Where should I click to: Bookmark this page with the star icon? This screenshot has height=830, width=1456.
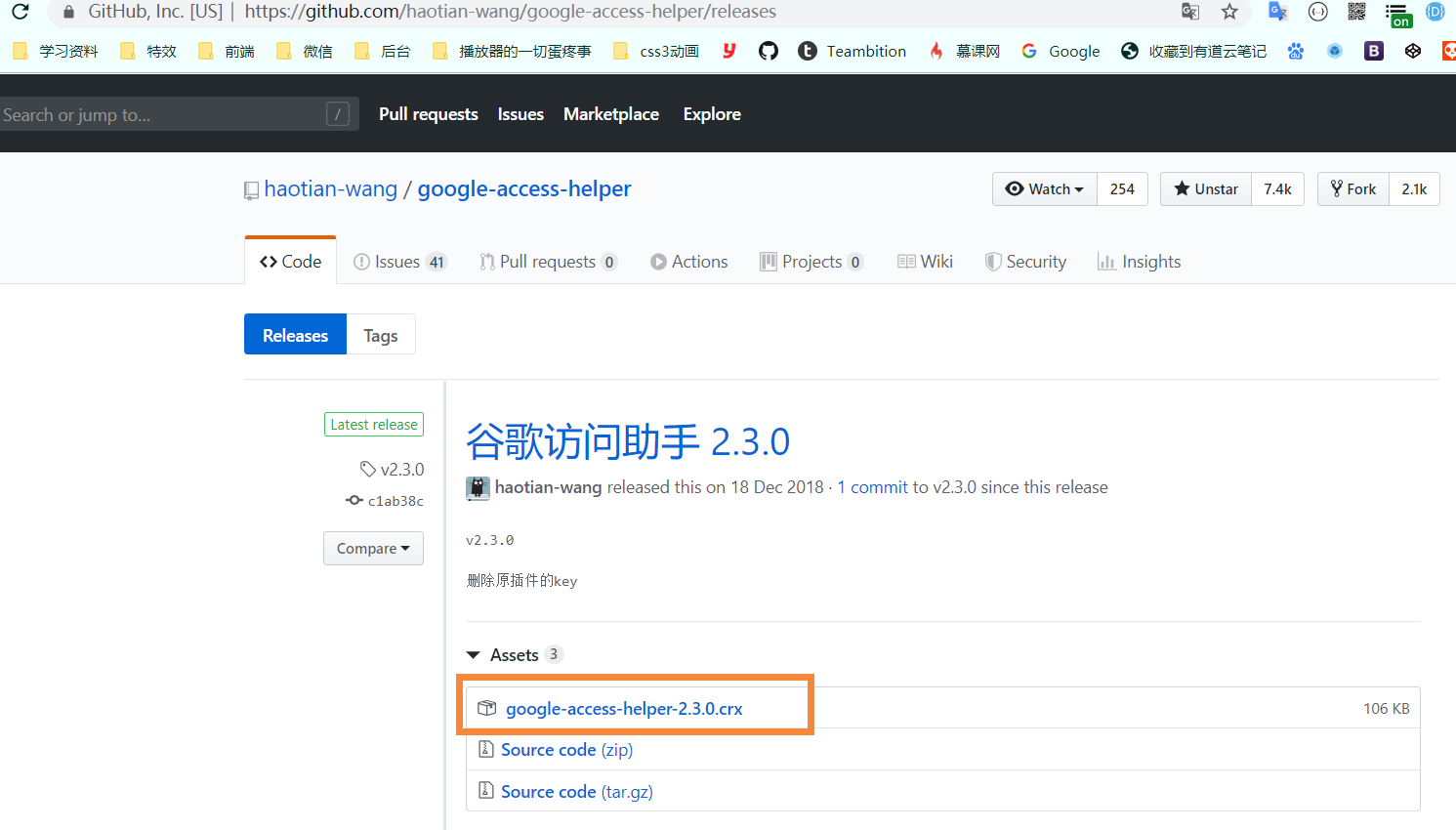pos(1229,12)
